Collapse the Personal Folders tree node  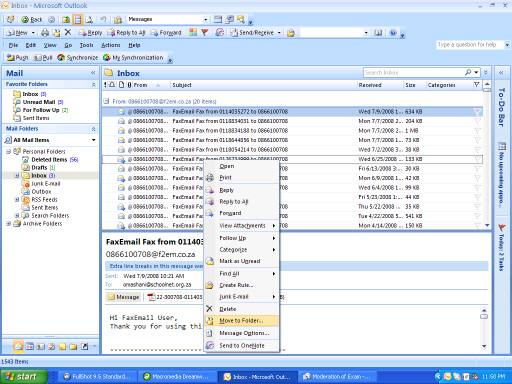tap(9, 152)
